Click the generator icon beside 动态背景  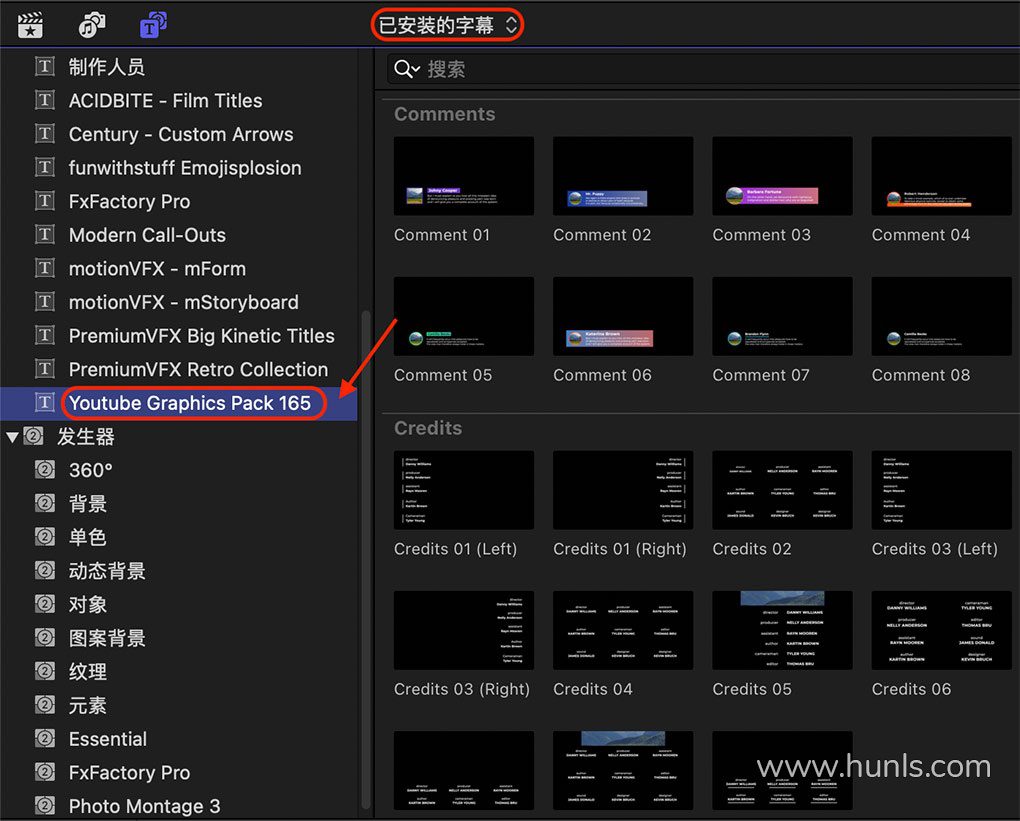click(x=44, y=571)
